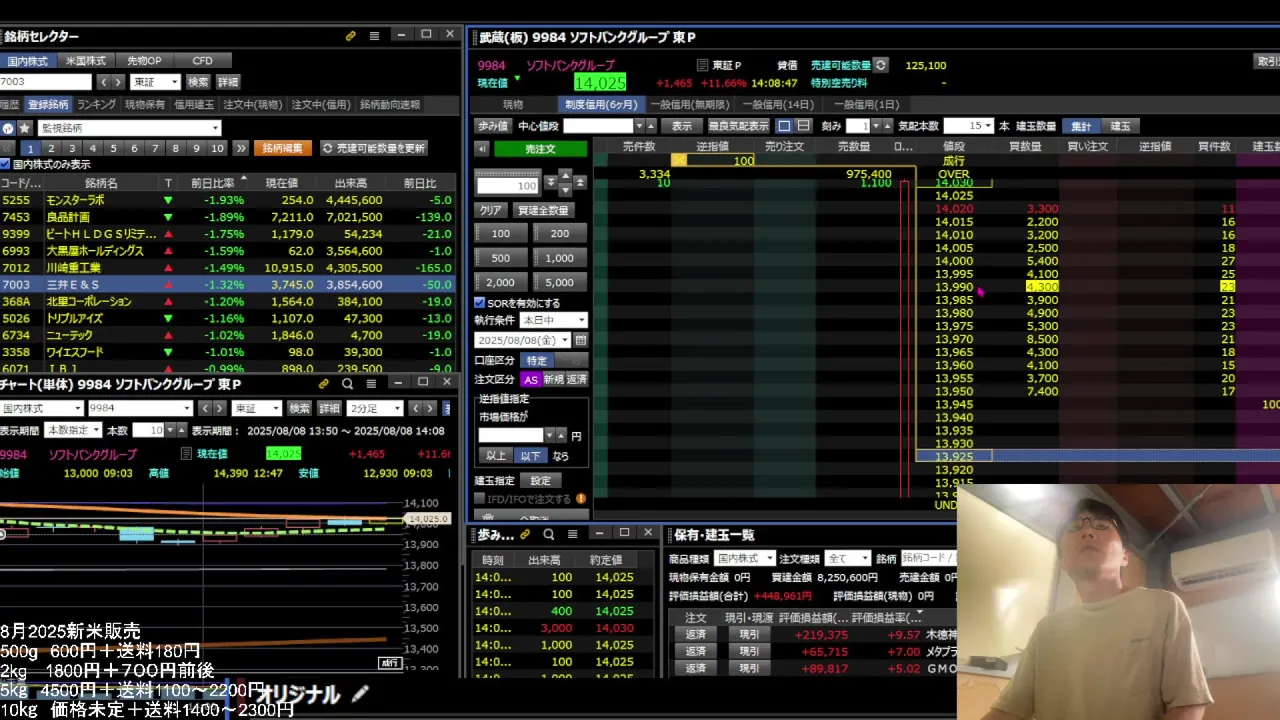Click the stock code field showing 7003
The height and width of the screenshot is (720, 1280).
(x=45, y=82)
